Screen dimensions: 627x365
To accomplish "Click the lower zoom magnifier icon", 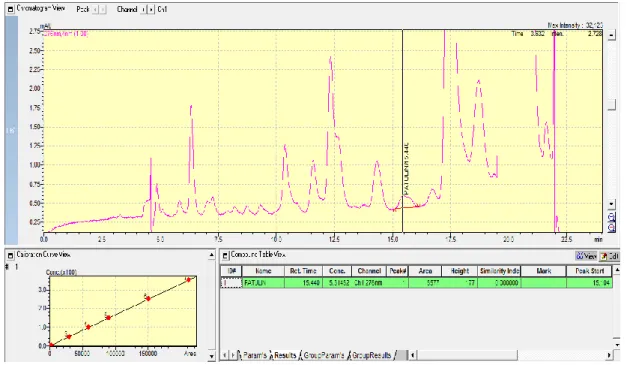I will [x=611, y=227].
